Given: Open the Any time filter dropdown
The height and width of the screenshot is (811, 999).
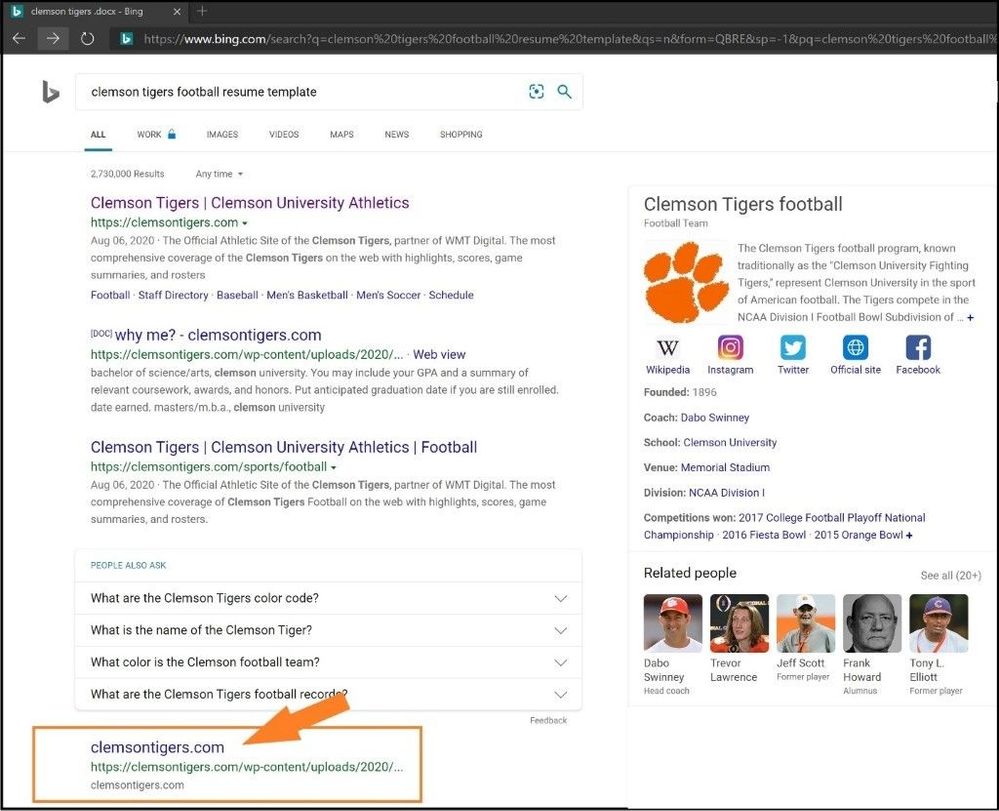Looking at the screenshot, I should pos(219,174).
